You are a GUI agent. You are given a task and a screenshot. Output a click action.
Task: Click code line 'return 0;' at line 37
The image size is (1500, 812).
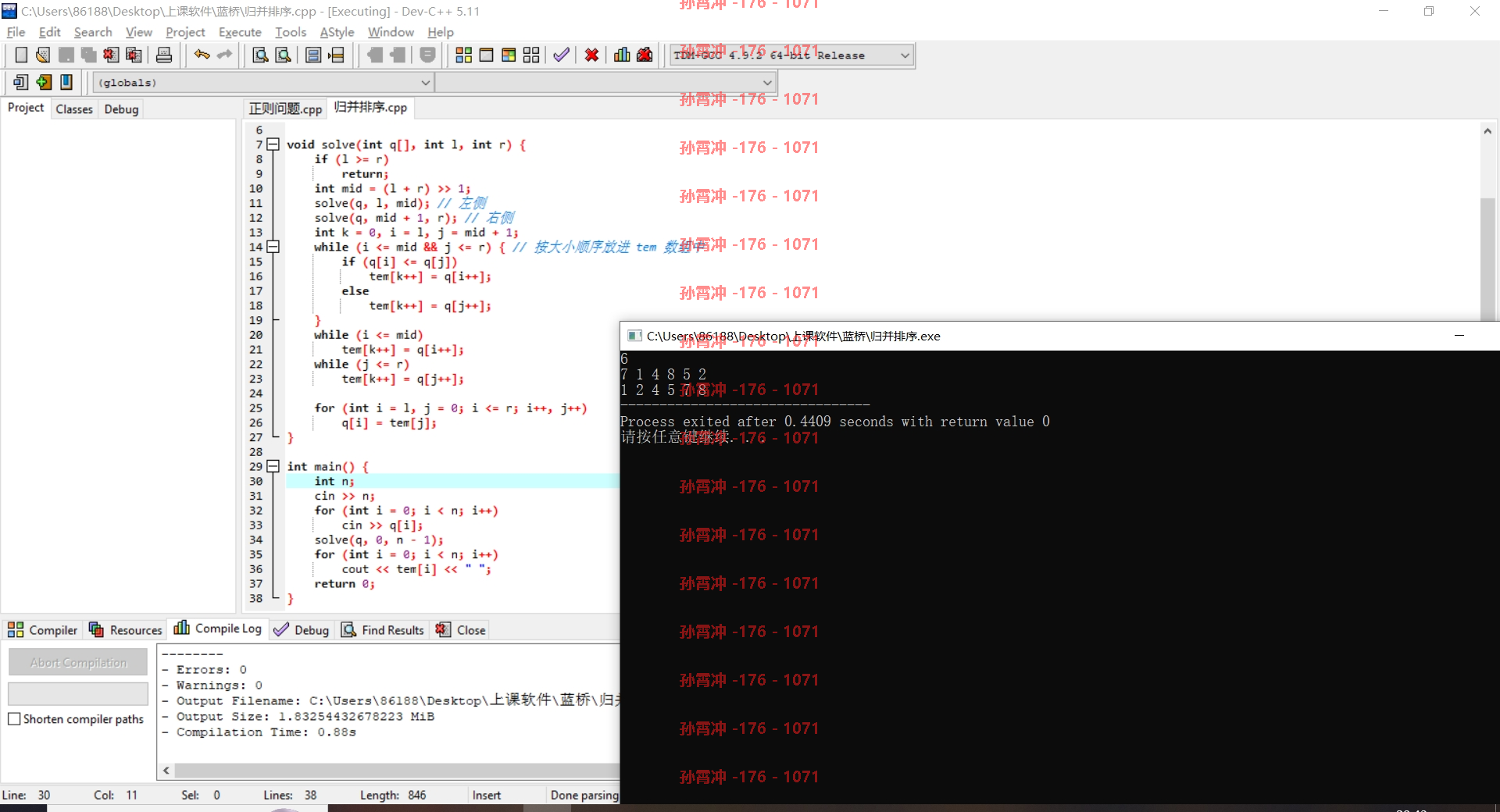(345, 583)
